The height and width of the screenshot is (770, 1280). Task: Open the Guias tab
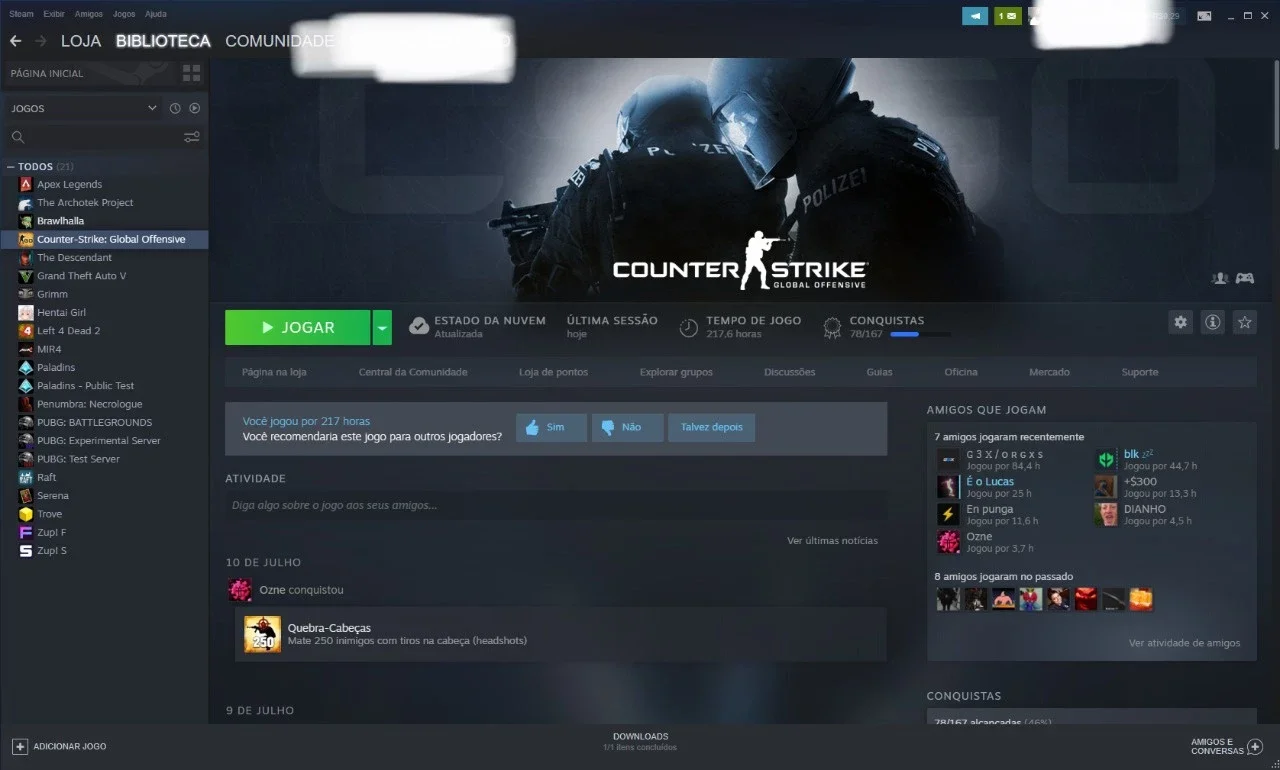click(879, 372)
